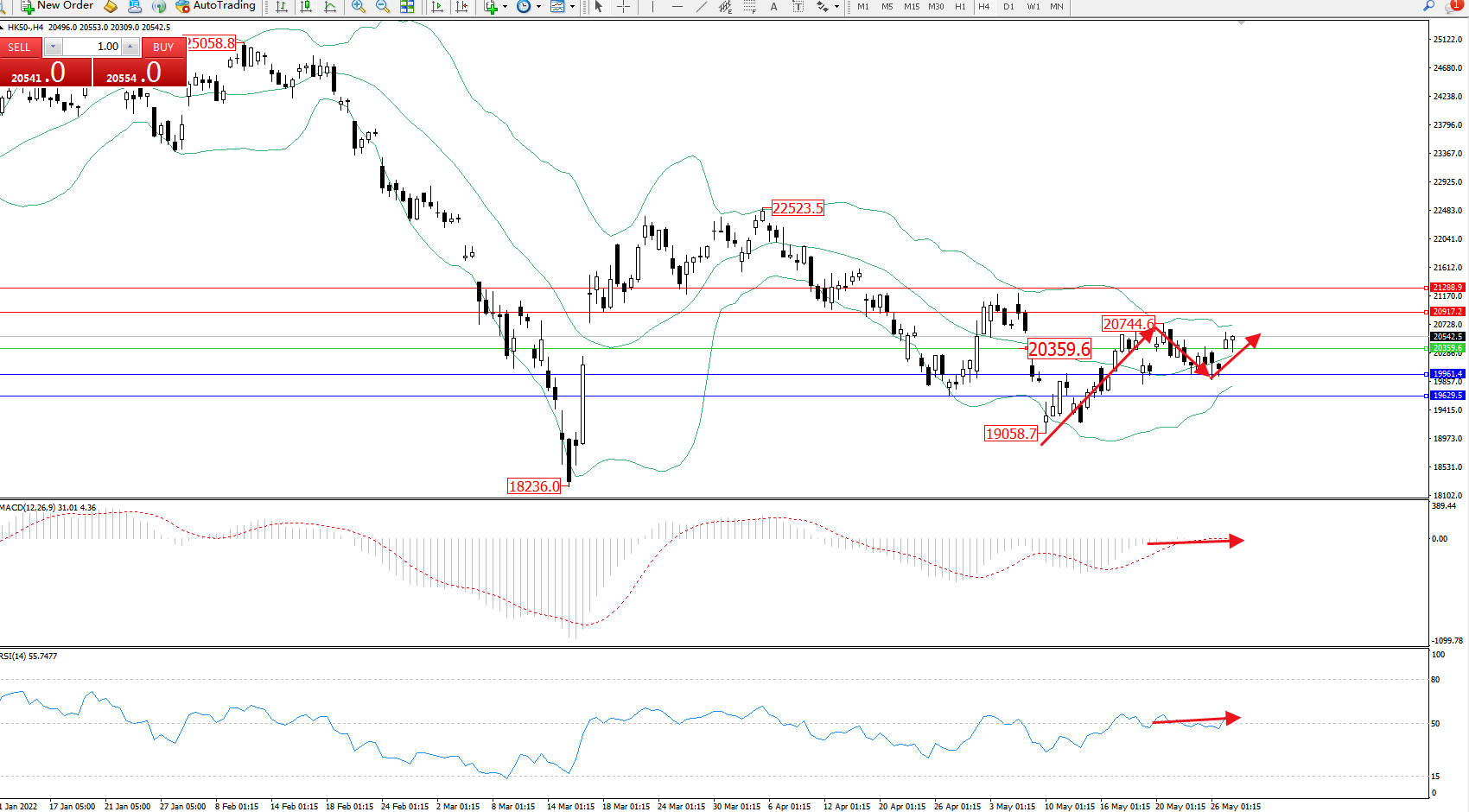Expand the Periodicity clock dropdown arrow
This screenshot has width=1469, height=812.
coord(538,7)
